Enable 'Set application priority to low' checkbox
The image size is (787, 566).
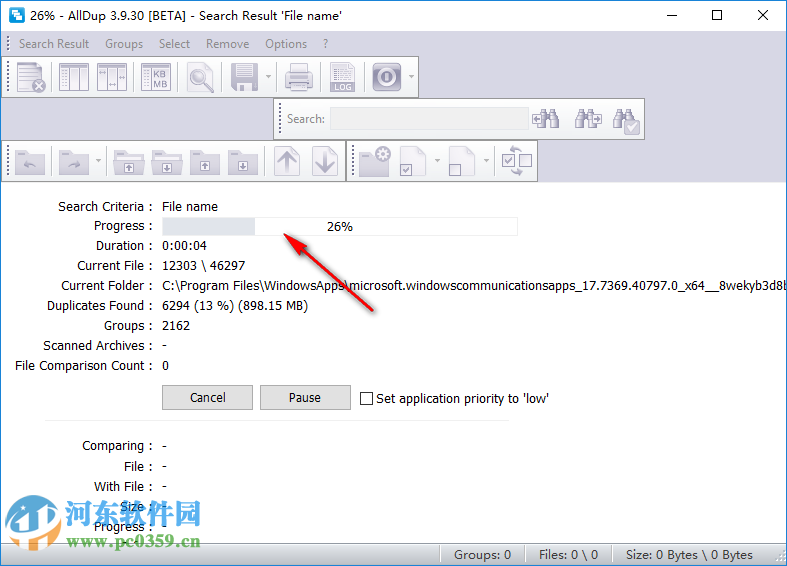(366, 398)
